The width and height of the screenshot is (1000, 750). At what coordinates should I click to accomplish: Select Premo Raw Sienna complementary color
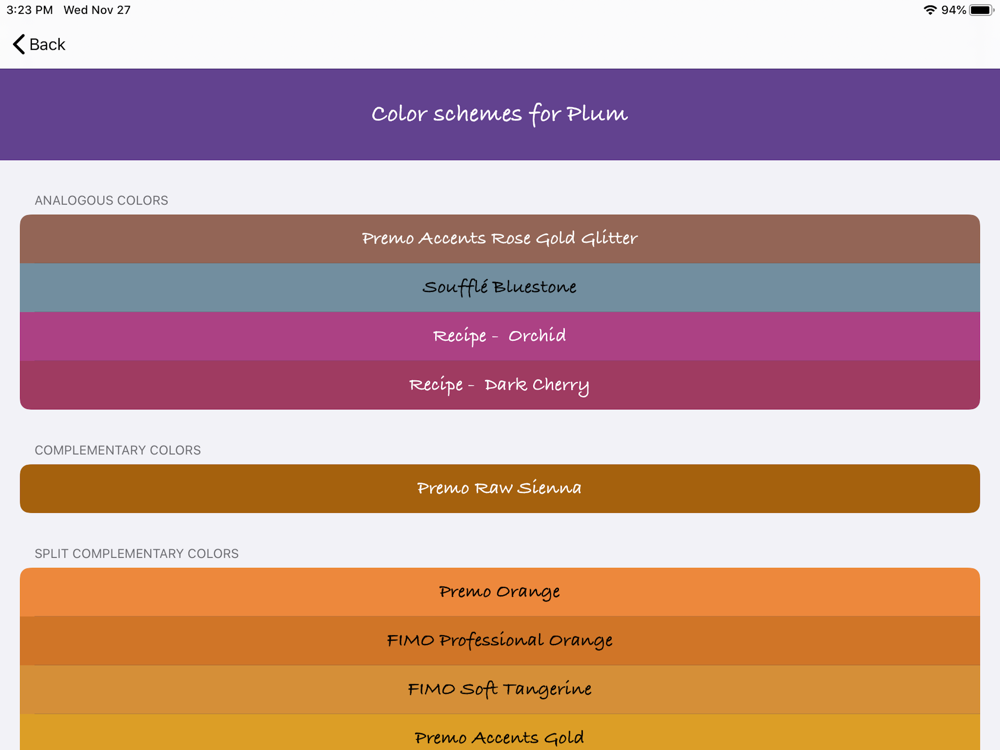[500, 489]
